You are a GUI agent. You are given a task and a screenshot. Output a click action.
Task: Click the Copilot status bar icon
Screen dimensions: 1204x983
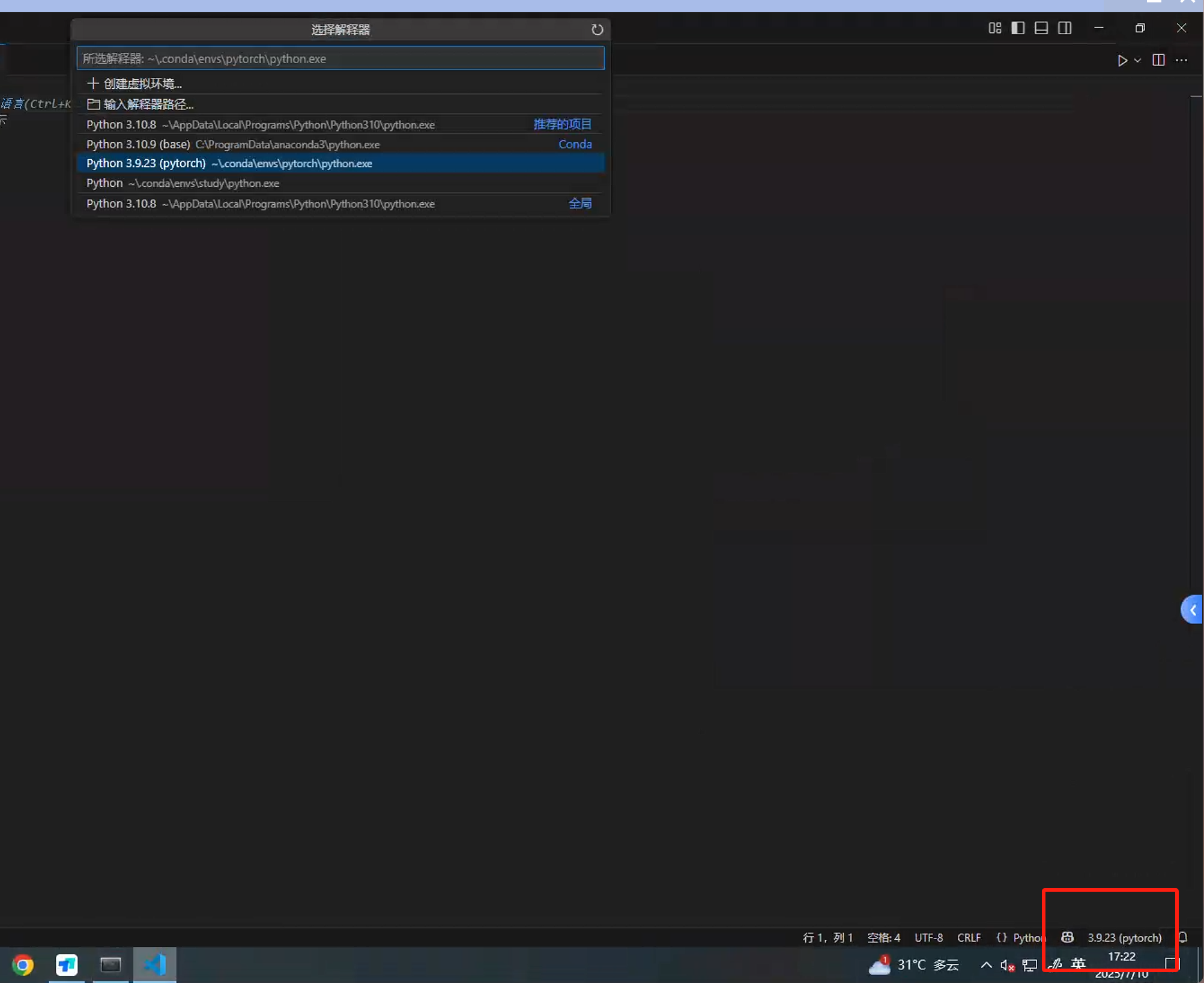click(1067, 937)
